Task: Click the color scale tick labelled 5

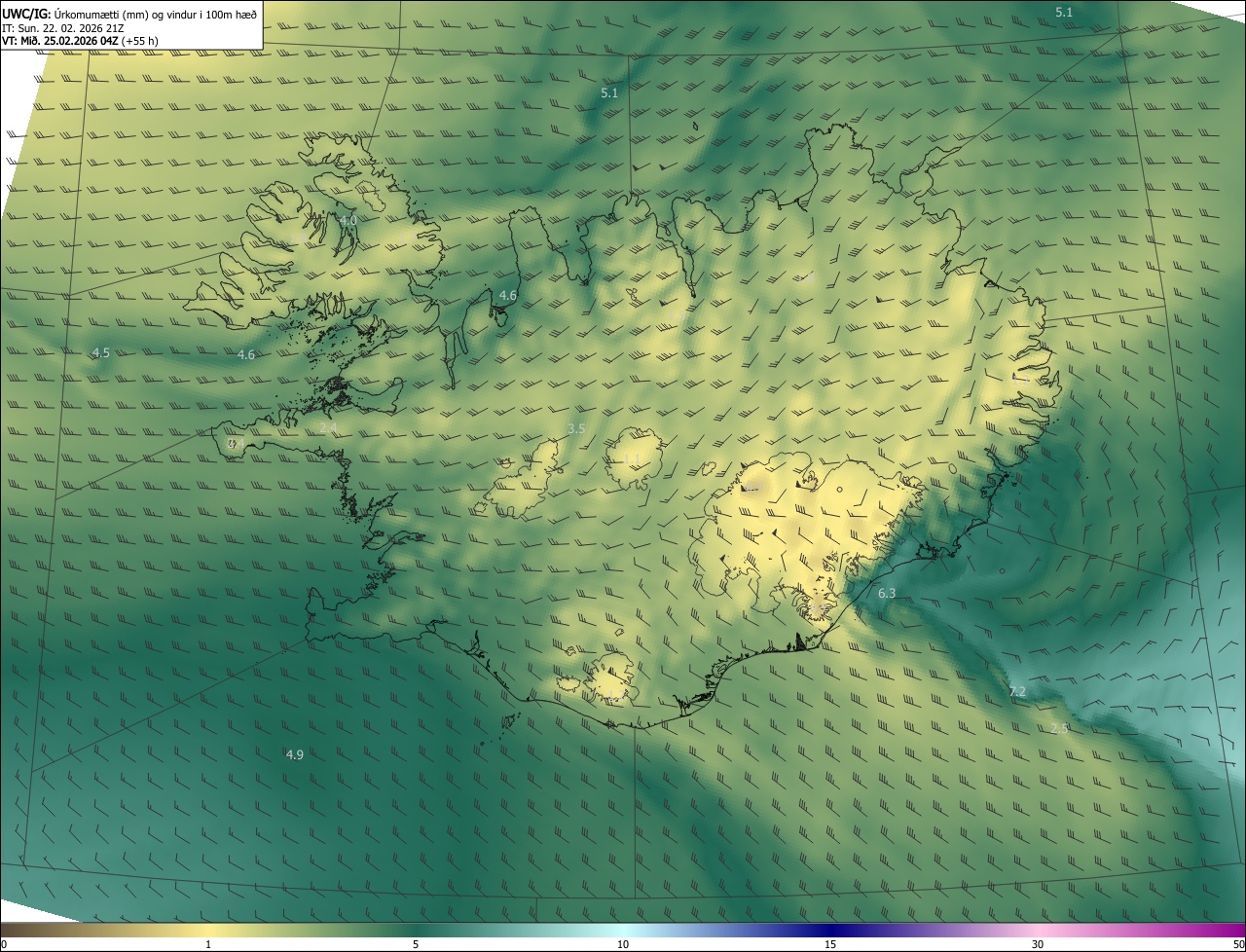Action: tap(416, 944)
